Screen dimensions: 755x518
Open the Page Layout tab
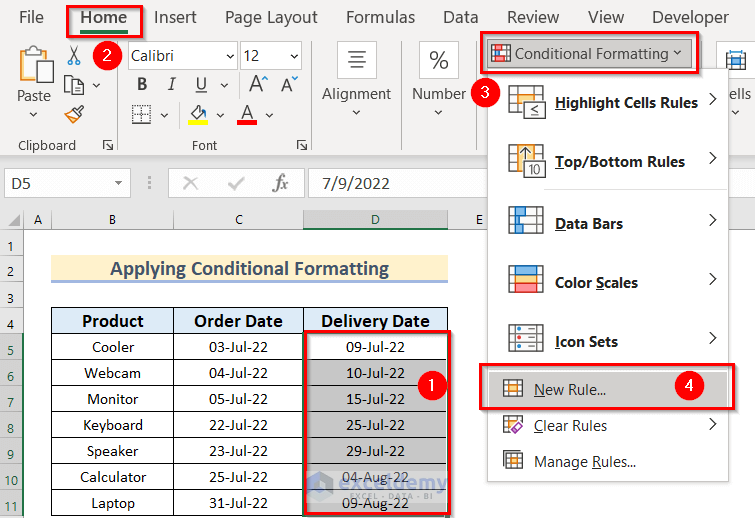pos(271,17)
